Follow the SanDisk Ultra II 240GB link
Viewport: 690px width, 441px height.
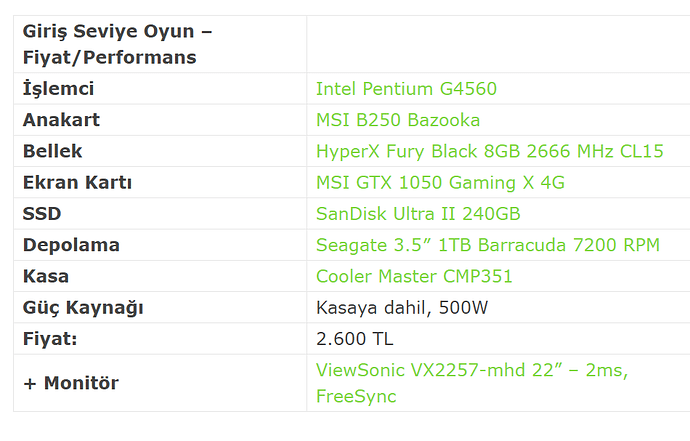[418, 214]
